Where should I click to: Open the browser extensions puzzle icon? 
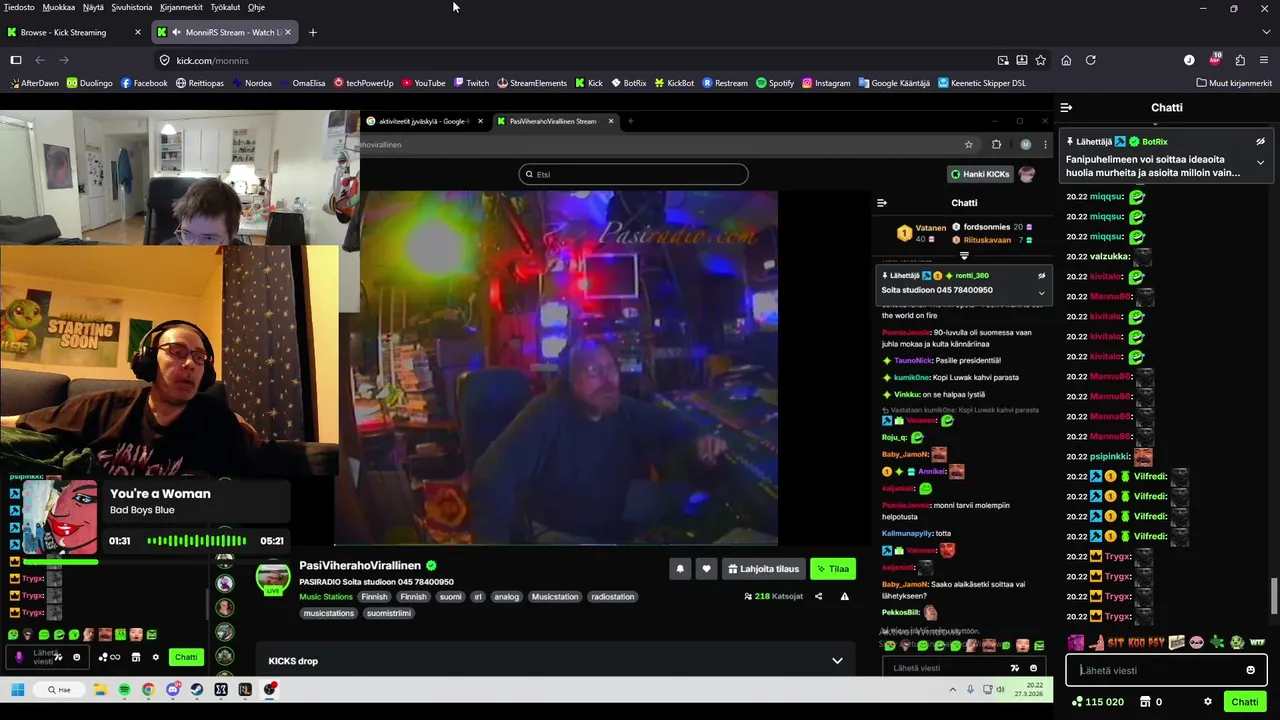click(1240, 60)
